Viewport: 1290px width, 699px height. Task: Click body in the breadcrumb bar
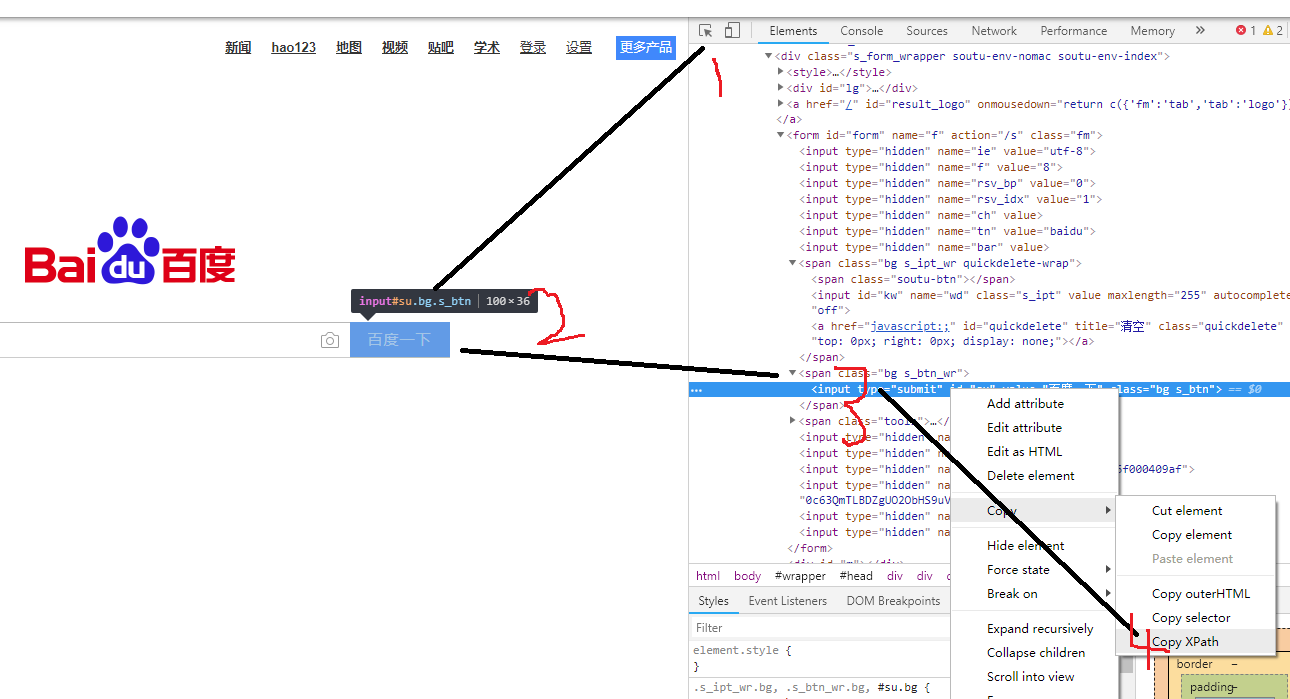tap(748, 576)
